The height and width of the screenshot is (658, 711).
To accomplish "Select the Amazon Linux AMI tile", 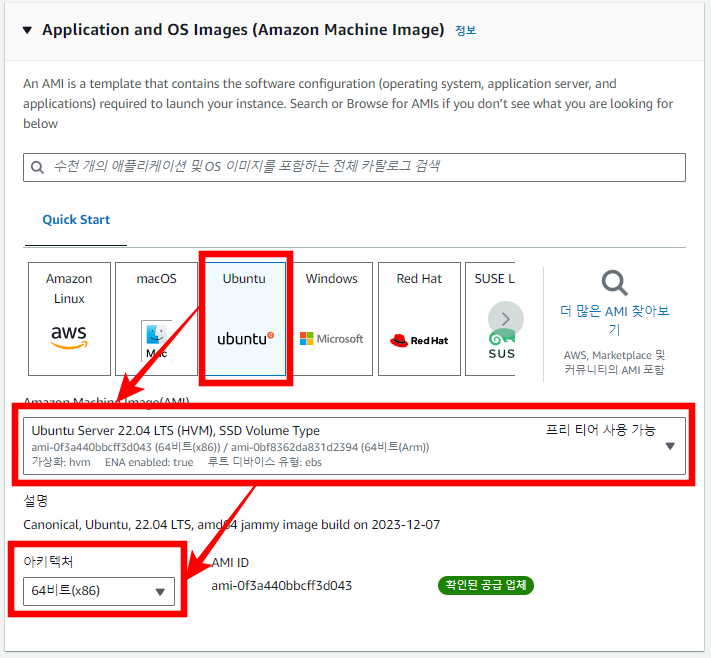I will 69,319.
